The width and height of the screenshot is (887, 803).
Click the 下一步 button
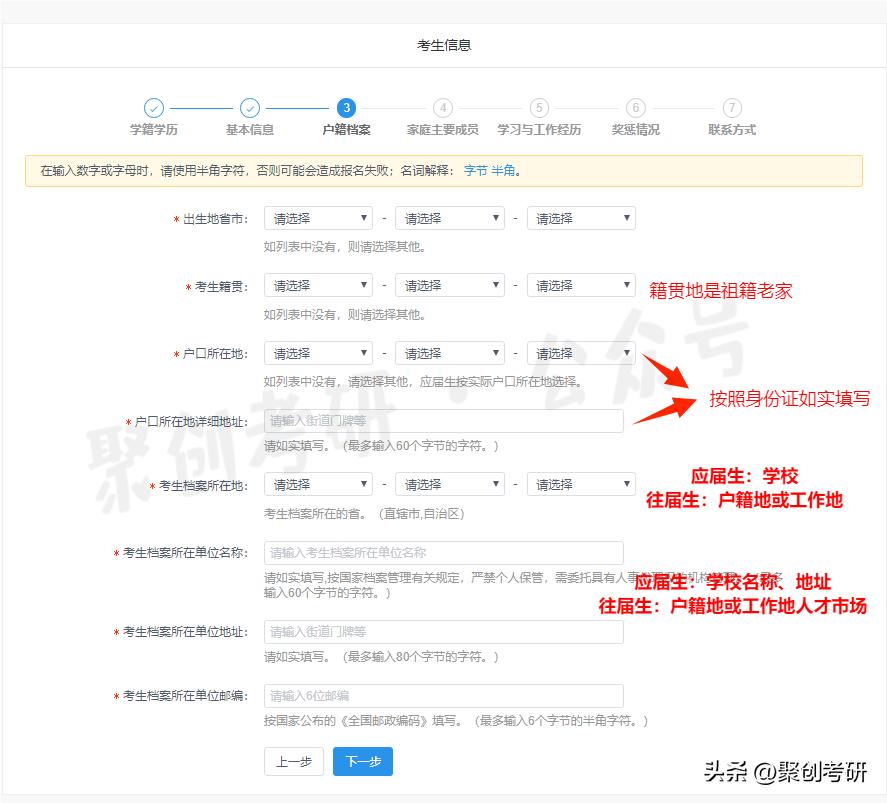(362, 760)
